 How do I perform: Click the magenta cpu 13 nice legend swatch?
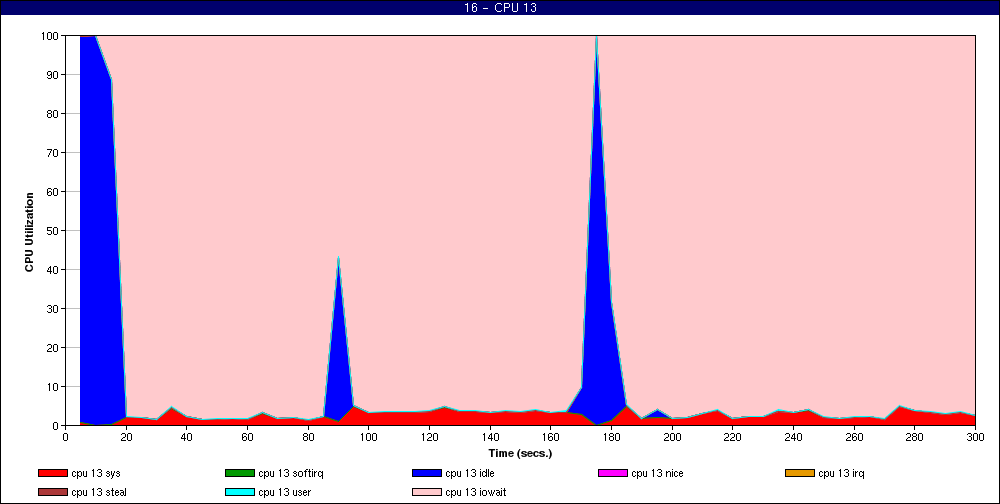(x=613, y=473)
